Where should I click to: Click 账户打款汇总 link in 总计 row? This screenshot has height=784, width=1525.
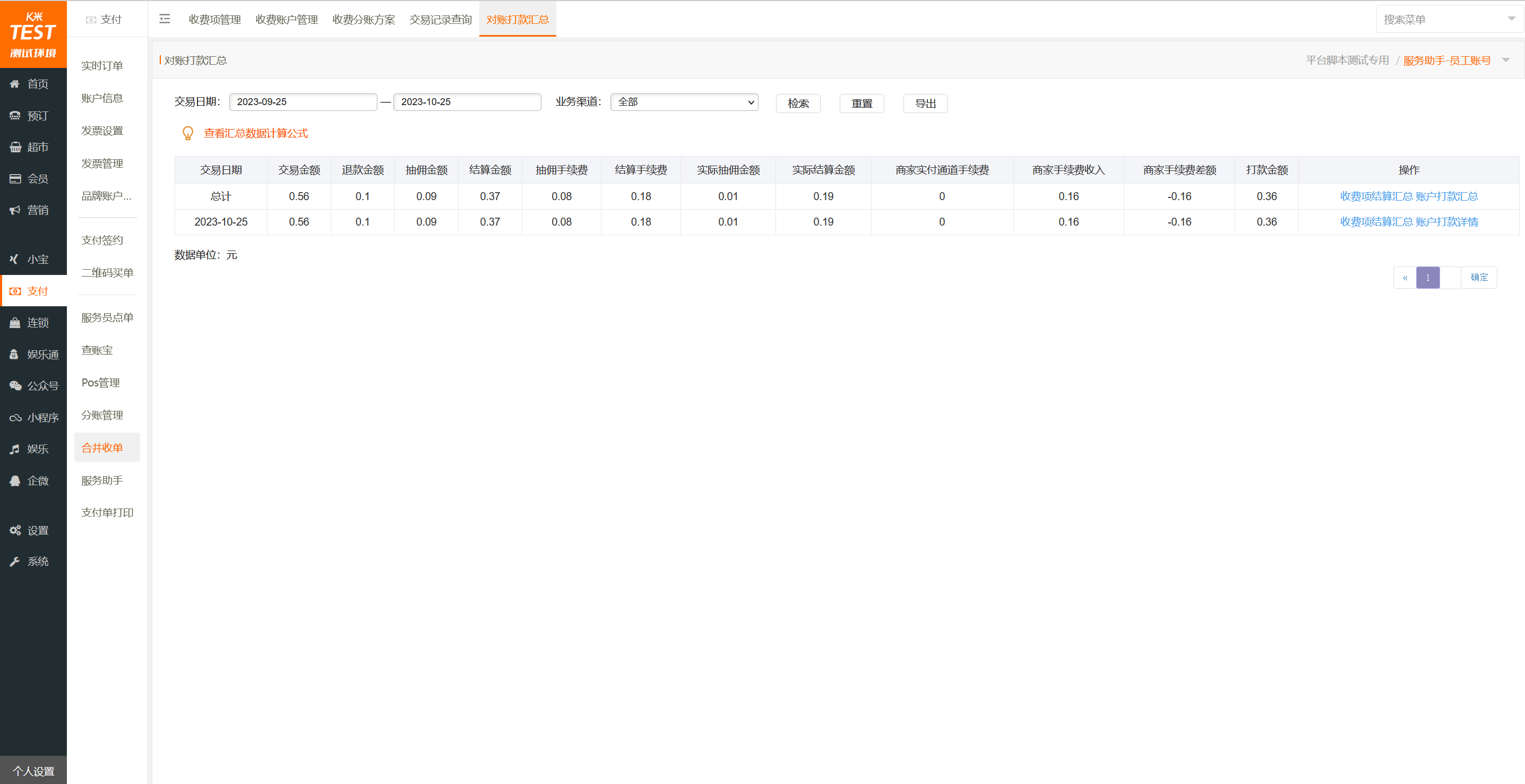click(x=1447, y=196)
